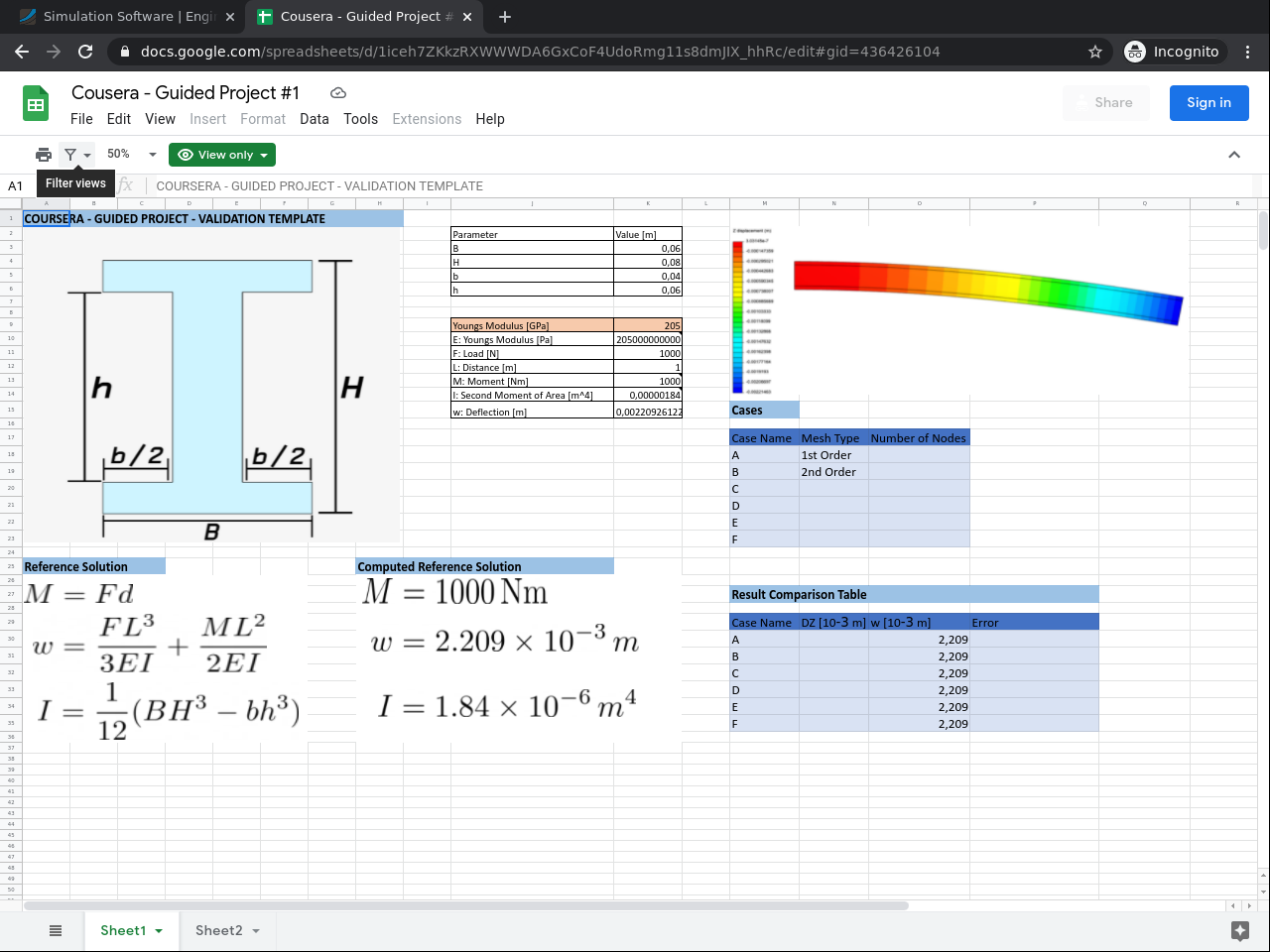The height and width of the screenshot is (952, 1270).
Task: Collapse the toolbar with the up chevron
Action: pyautogui.click(x=1234, y=155)
